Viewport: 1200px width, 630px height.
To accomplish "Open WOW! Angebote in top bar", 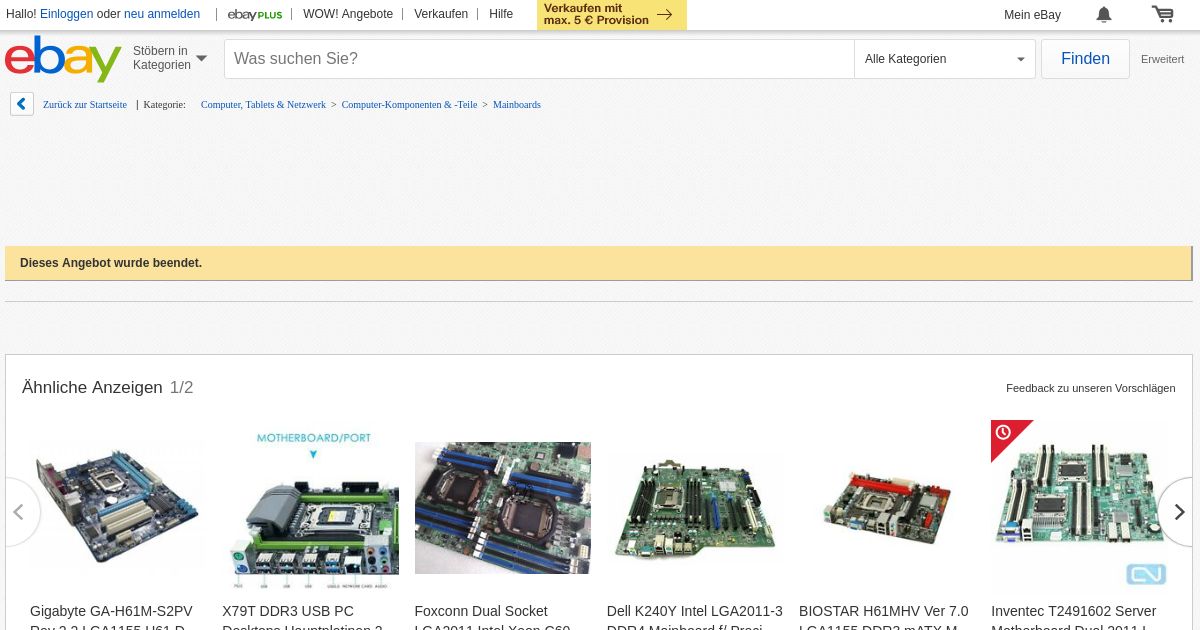I will click(x=348, y=14).
